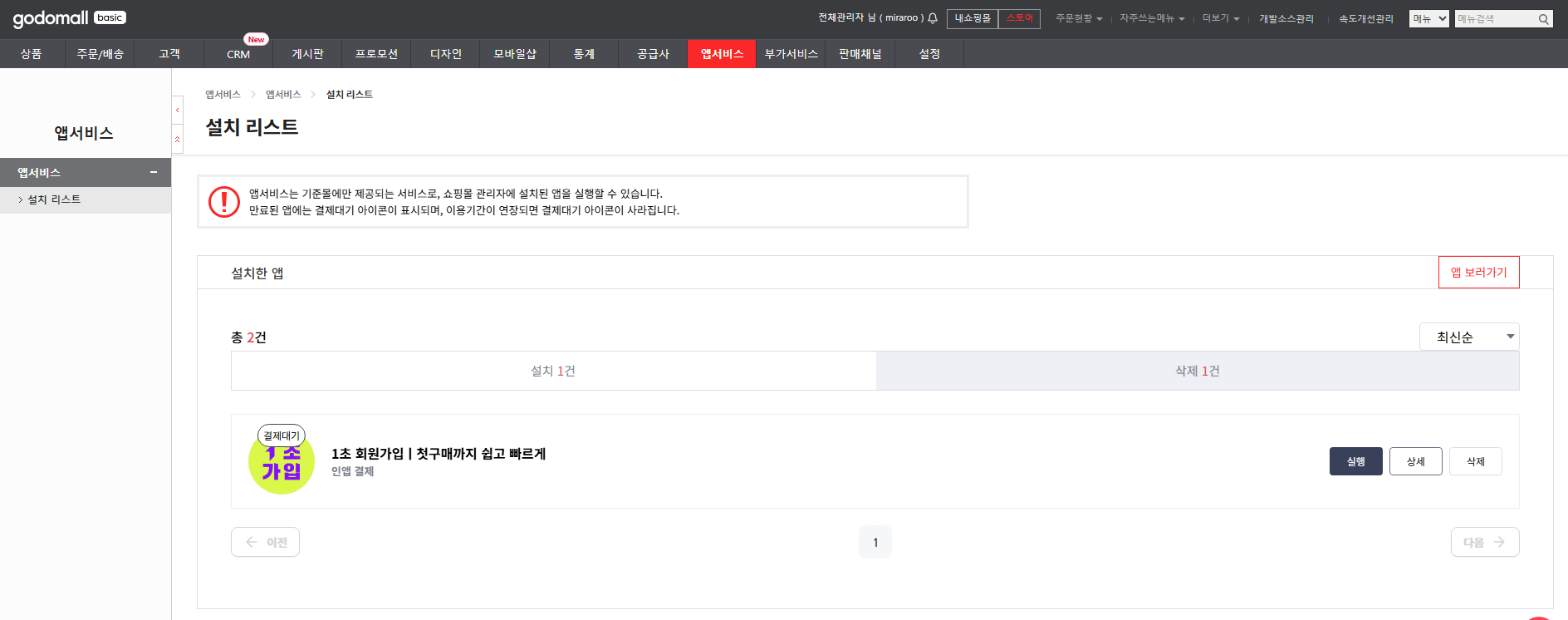Viewport: 1568px width, 620px height.
Task: Collapse the left sidebar with the red arrow
Action: click(x=177, y=110)
